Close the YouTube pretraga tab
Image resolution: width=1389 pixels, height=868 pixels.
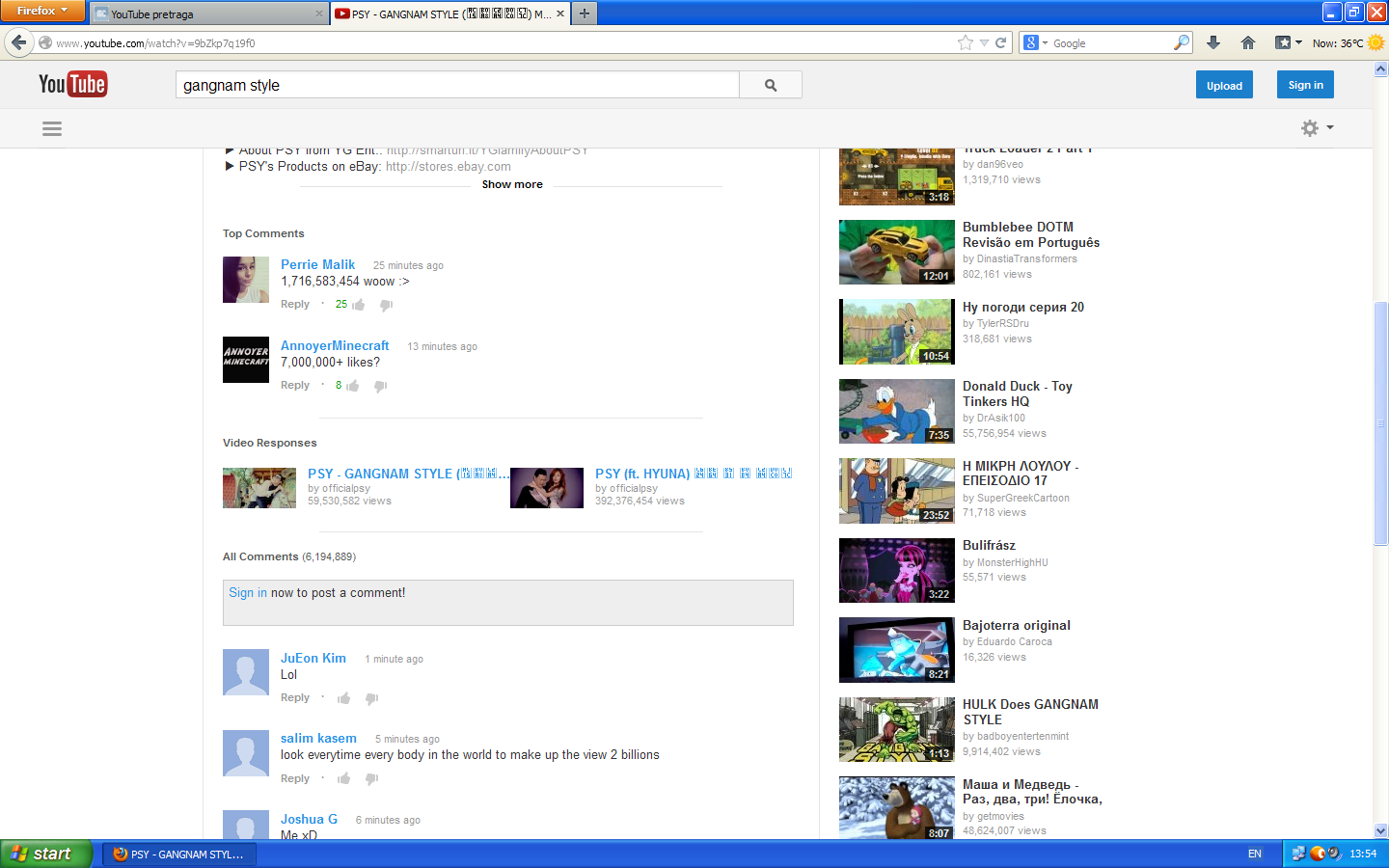pyautogui.click(x=319, y=14)
